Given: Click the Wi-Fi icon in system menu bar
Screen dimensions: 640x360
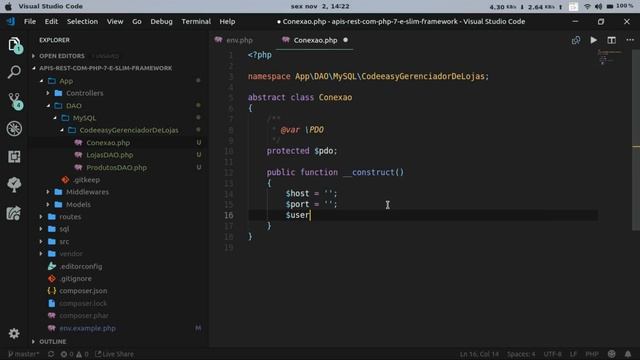Looking at the screenshot, I should click(x=587, y=7).
